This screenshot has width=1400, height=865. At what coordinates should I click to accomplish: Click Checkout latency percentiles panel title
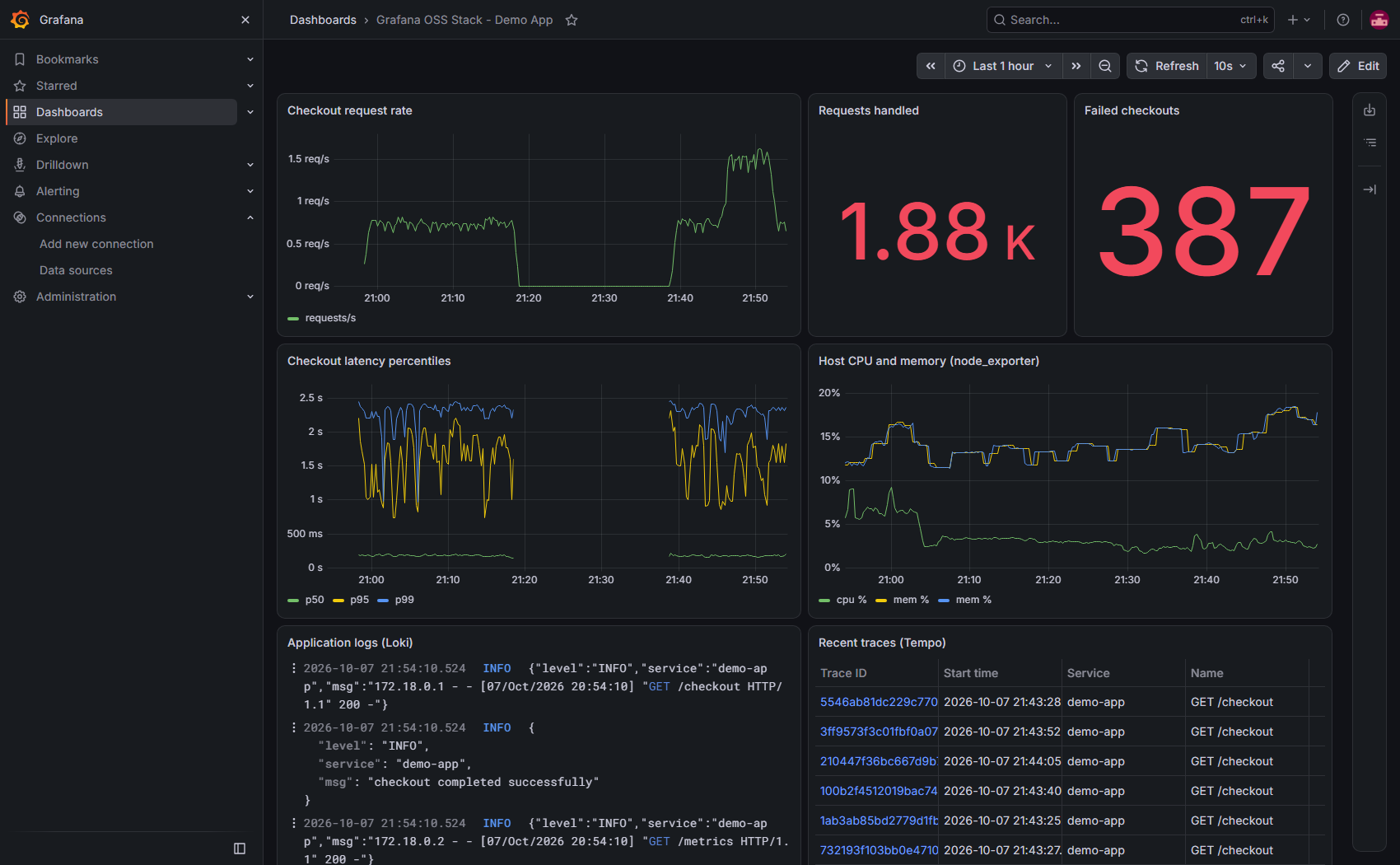[x=369, y=361]
